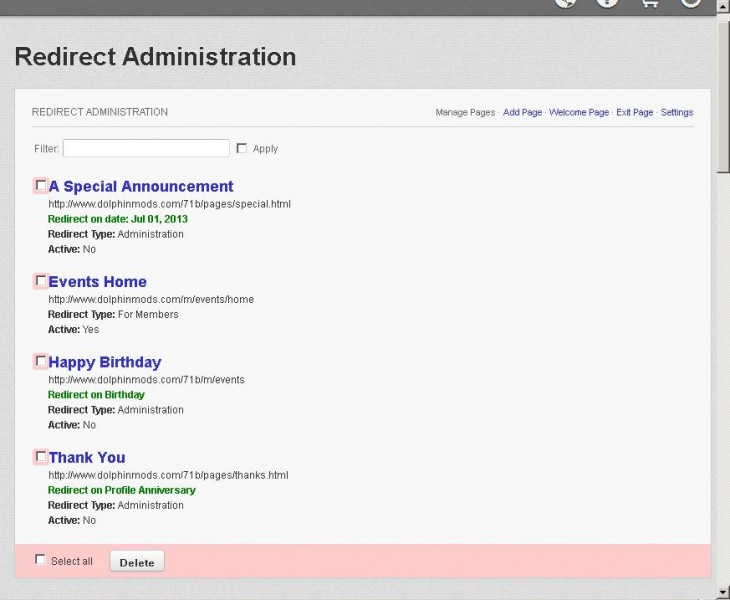Enable the Apply filter checkbox
This screenshot has width=730, height=600.
[242, 148]
